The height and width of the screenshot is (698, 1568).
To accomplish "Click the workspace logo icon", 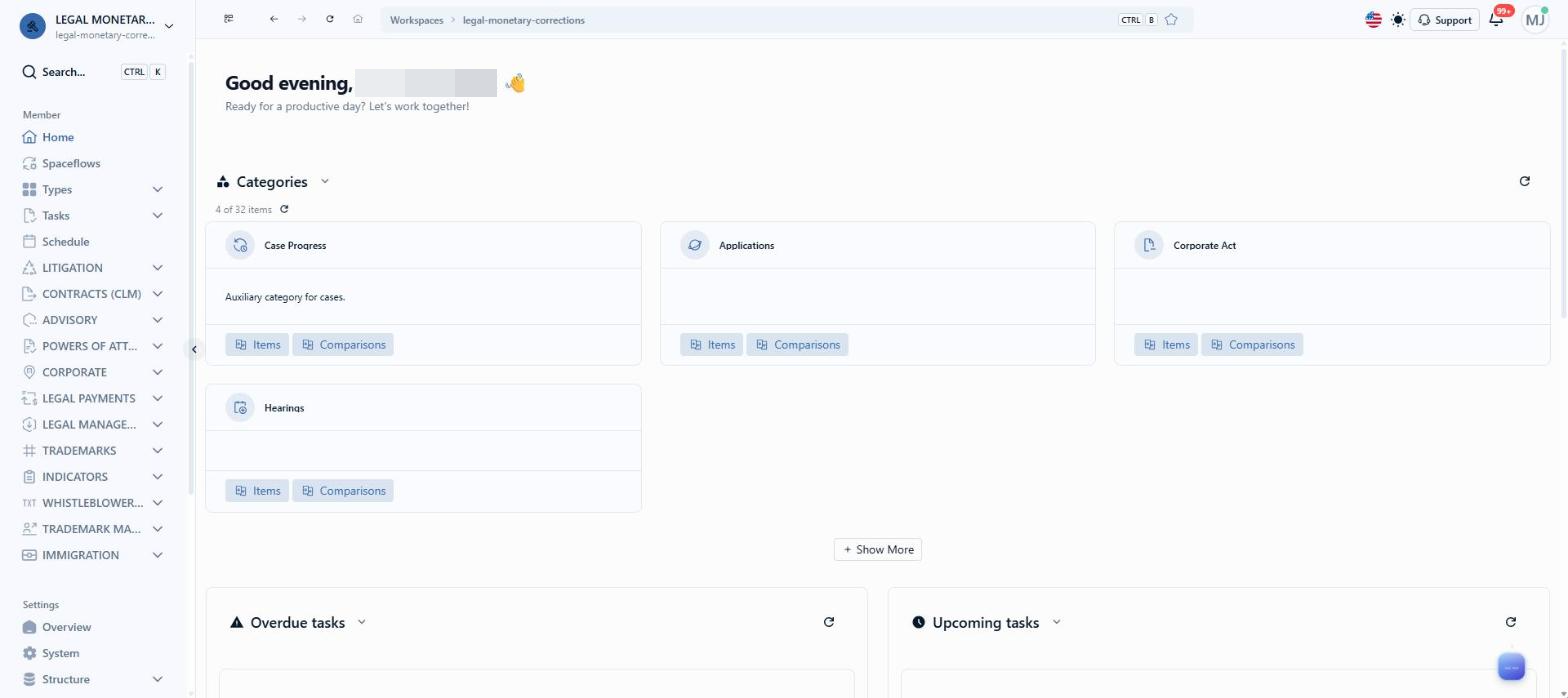I will click(33, 27).
